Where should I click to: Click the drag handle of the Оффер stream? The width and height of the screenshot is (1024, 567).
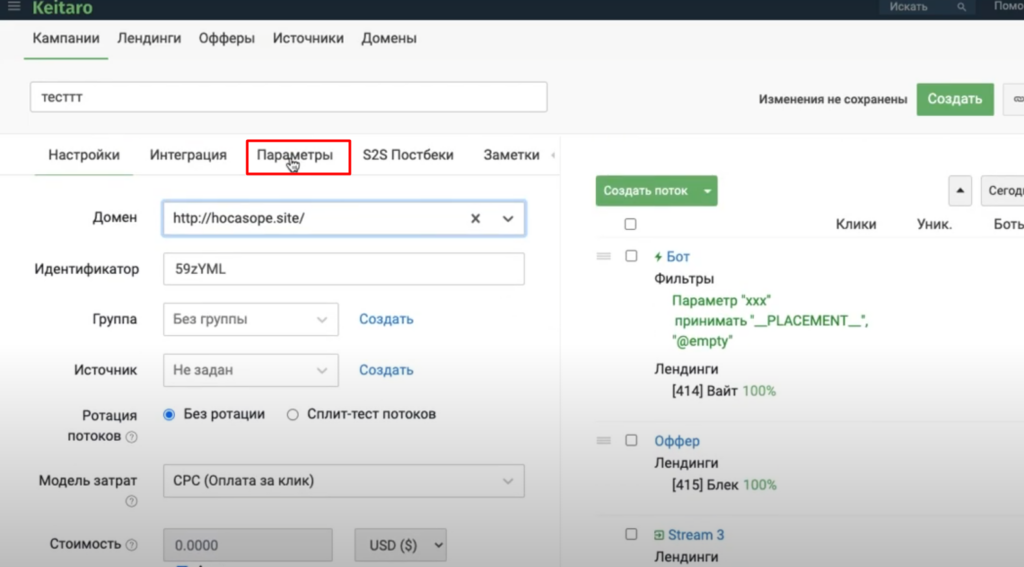tap(604, 441)
